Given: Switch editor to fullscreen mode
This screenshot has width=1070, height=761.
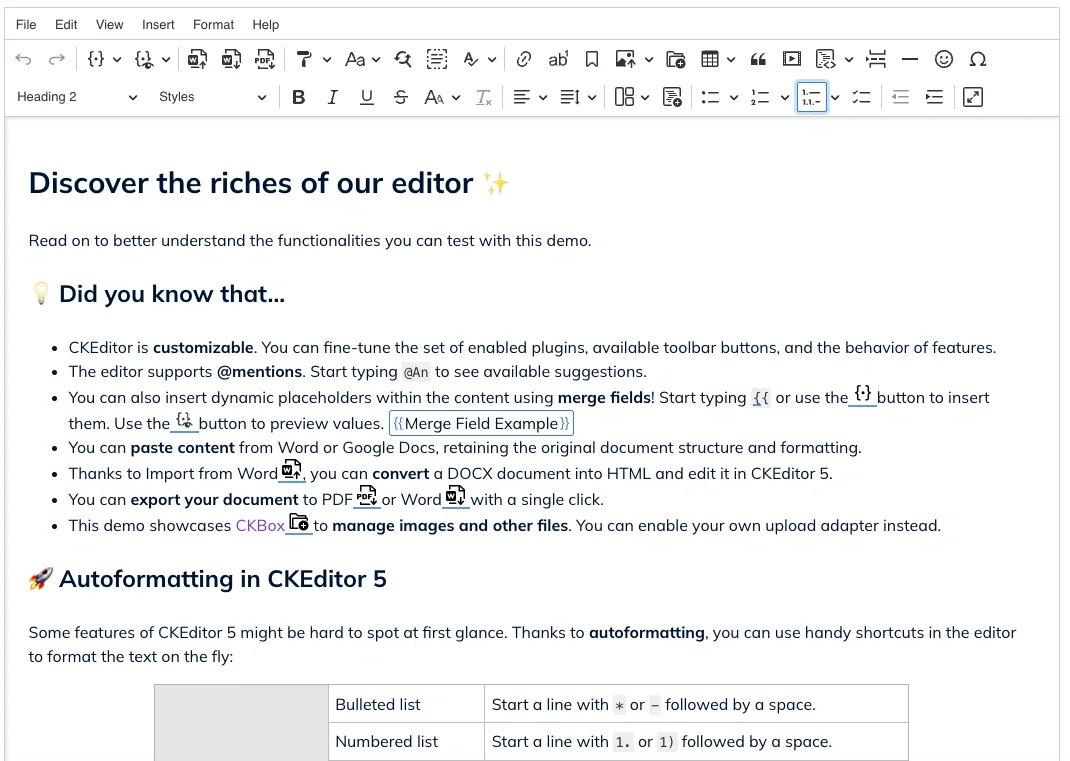Looking at the screenshot, I should tap(972, 97).
